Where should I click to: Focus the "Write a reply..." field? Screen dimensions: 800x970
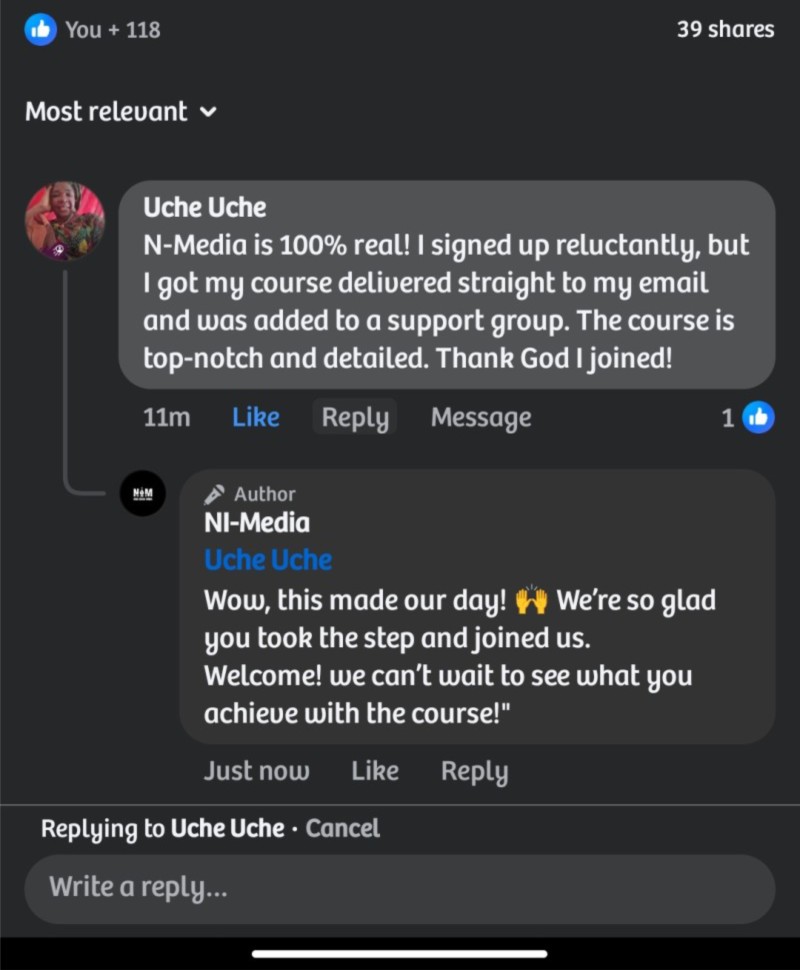pos(400,889)
